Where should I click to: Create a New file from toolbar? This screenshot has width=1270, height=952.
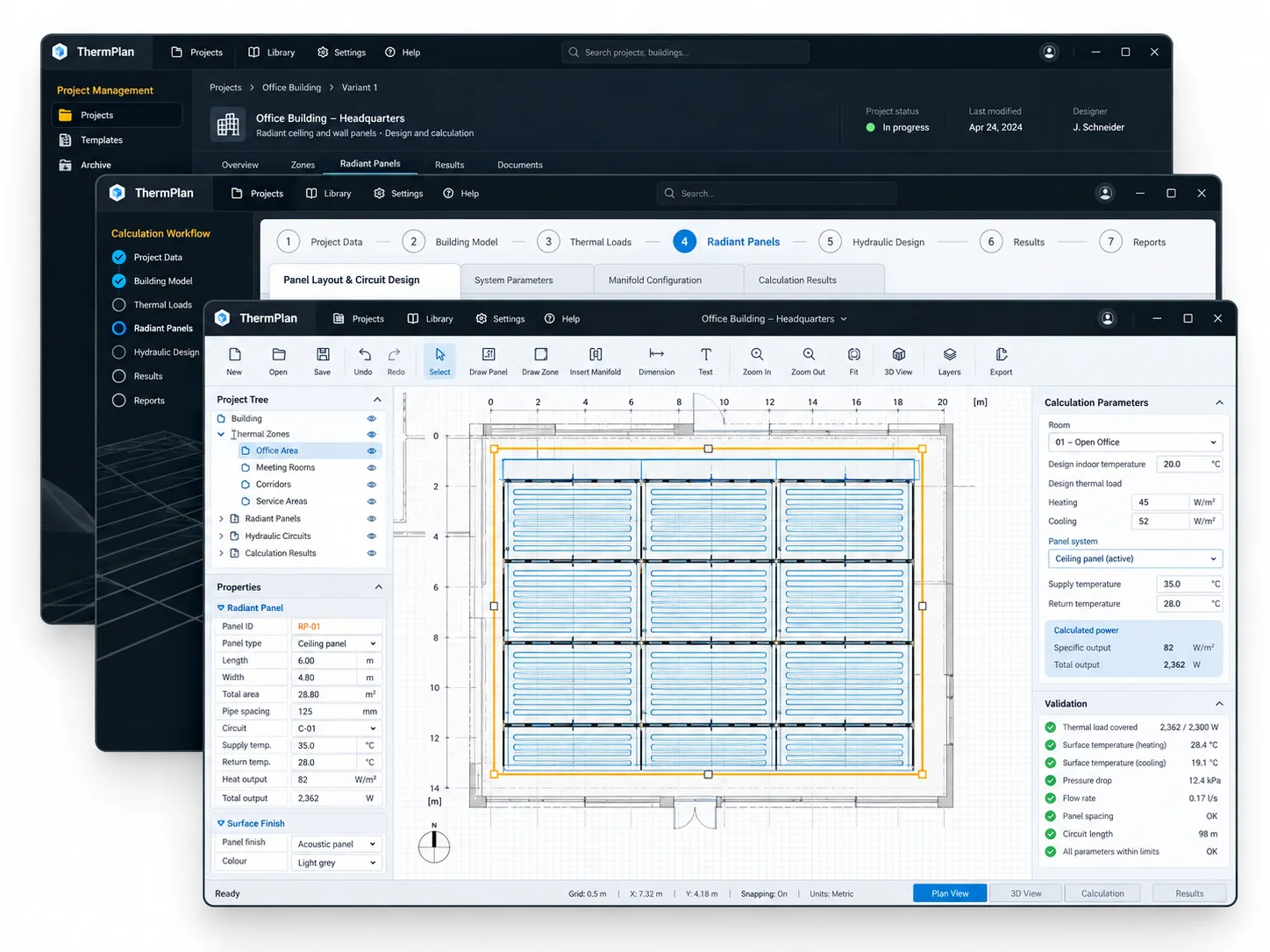point(234,360)
